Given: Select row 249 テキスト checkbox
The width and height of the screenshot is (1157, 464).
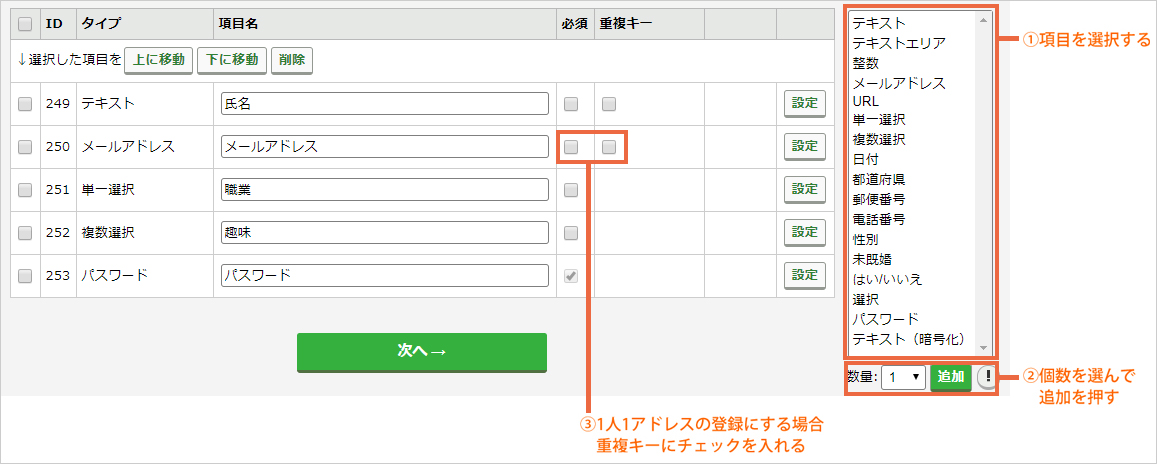Looking at the screenshot, I should coord(25,104).
